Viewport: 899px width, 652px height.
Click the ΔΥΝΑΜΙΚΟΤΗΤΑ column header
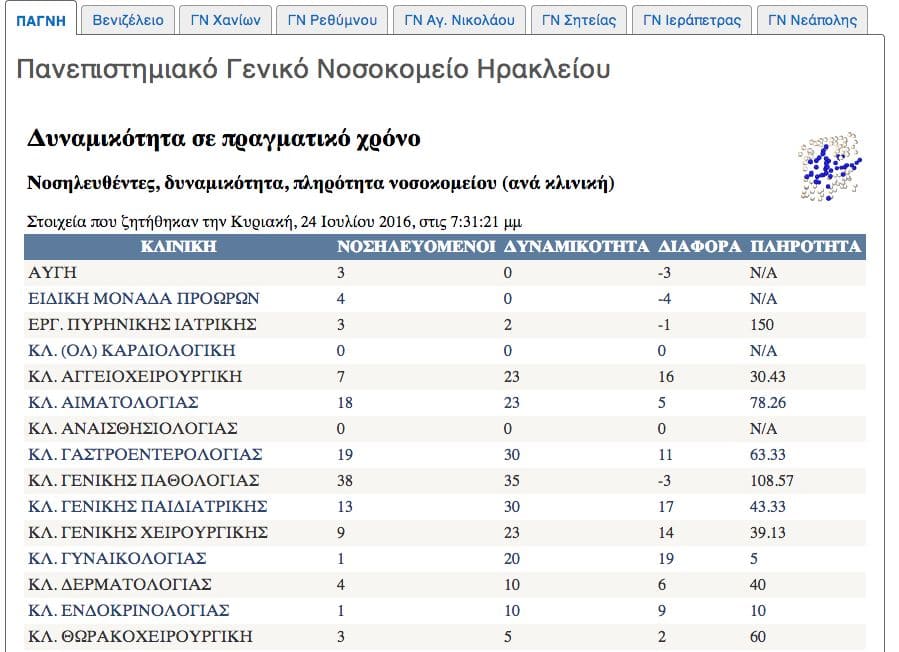click(x=576, y=246)
